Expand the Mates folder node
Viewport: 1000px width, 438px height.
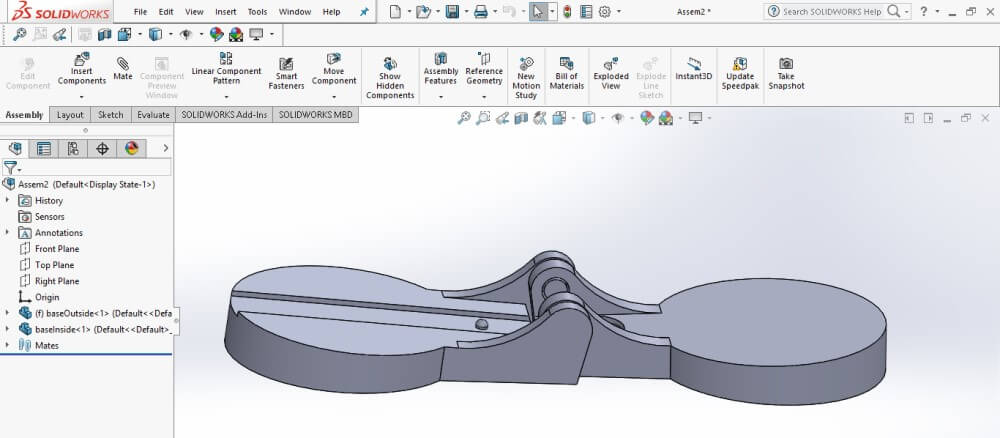8,345
